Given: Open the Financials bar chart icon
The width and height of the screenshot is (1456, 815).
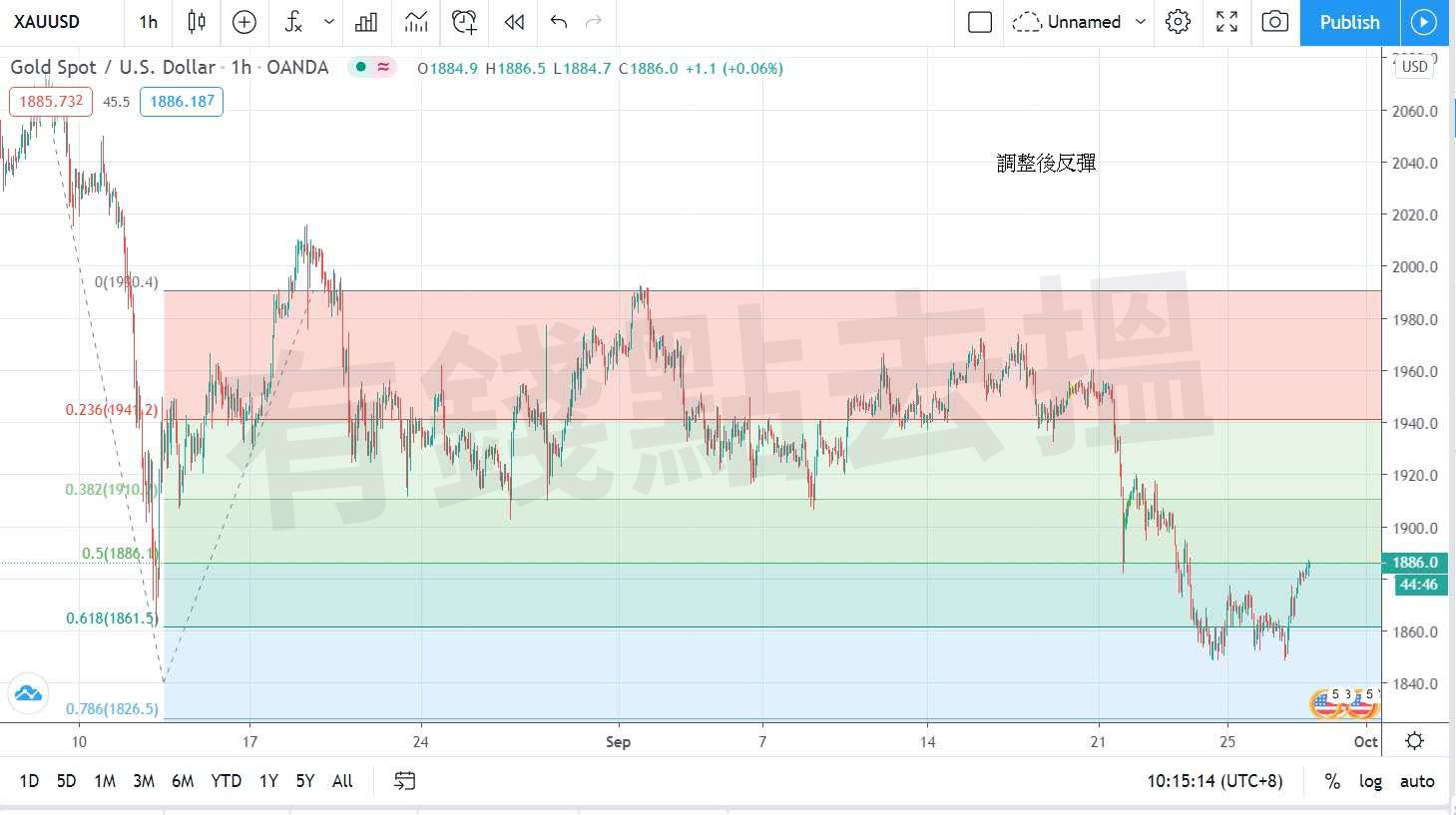Looking at the screenshot, I should pos(366,22).
